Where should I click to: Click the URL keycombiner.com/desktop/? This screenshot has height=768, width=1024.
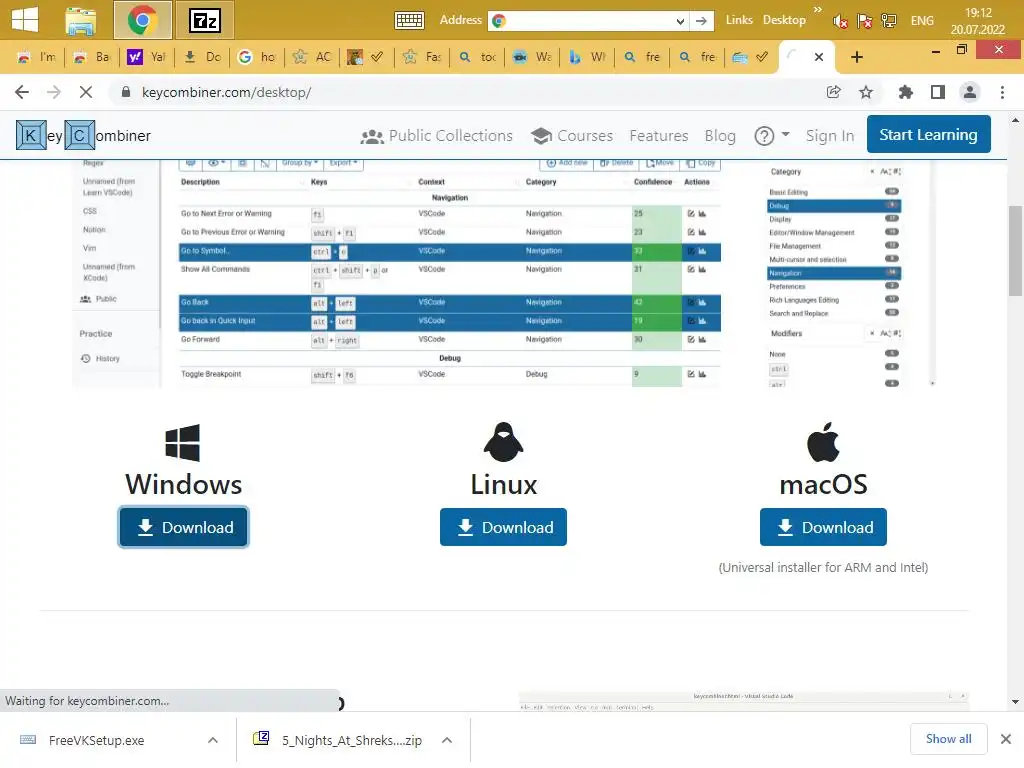coord(226,92)
